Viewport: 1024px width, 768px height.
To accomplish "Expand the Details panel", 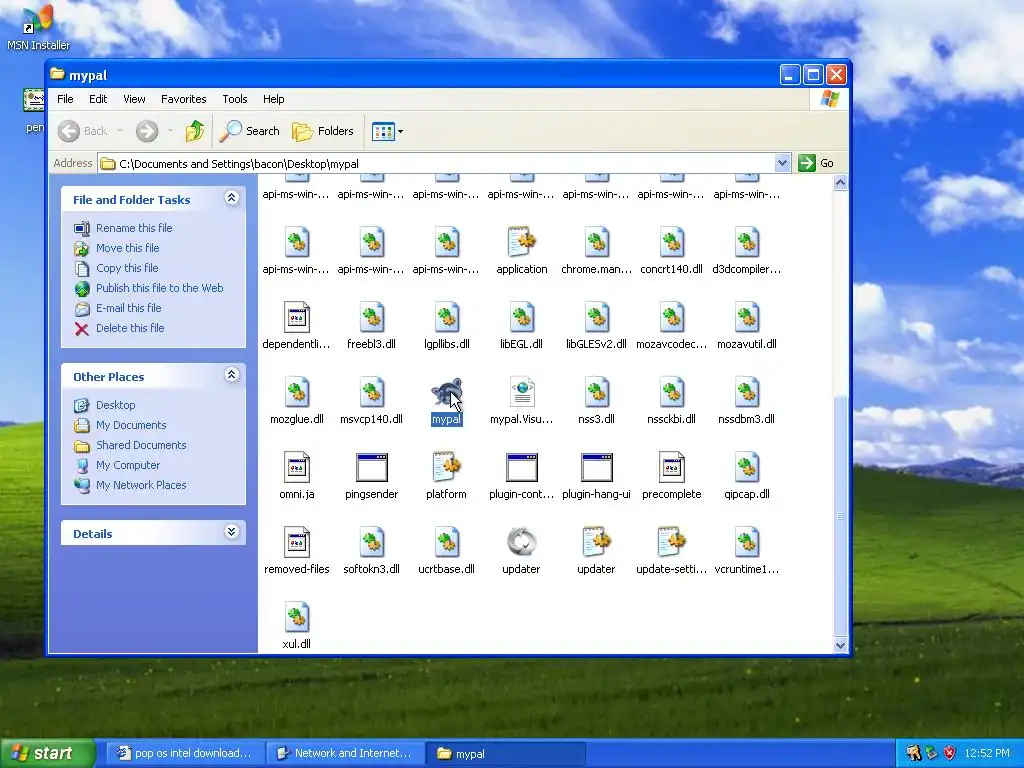I will [231, 532].
